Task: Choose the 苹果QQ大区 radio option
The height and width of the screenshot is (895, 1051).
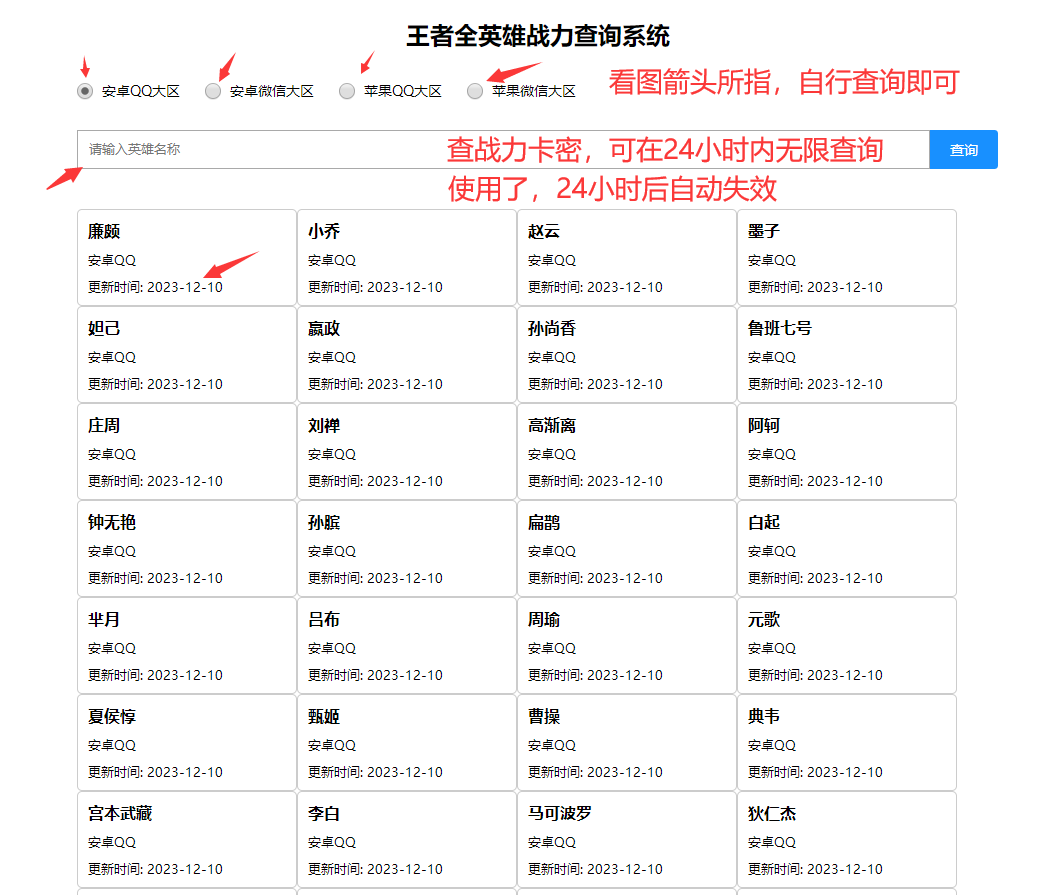Action: [x=347, y=91]
